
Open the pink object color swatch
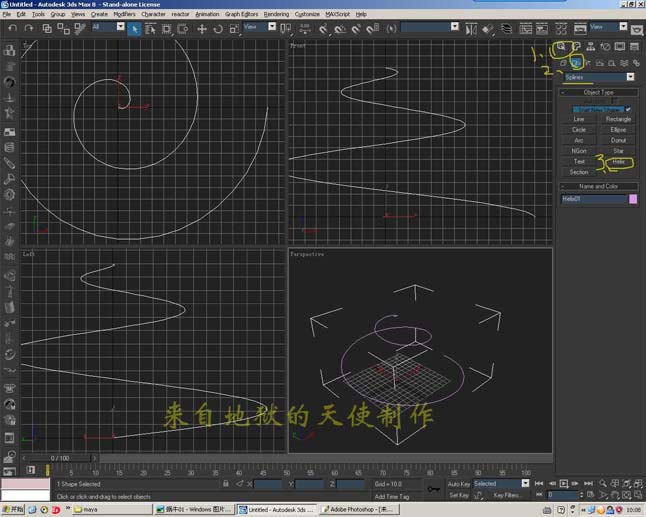[x=633, y=199]
